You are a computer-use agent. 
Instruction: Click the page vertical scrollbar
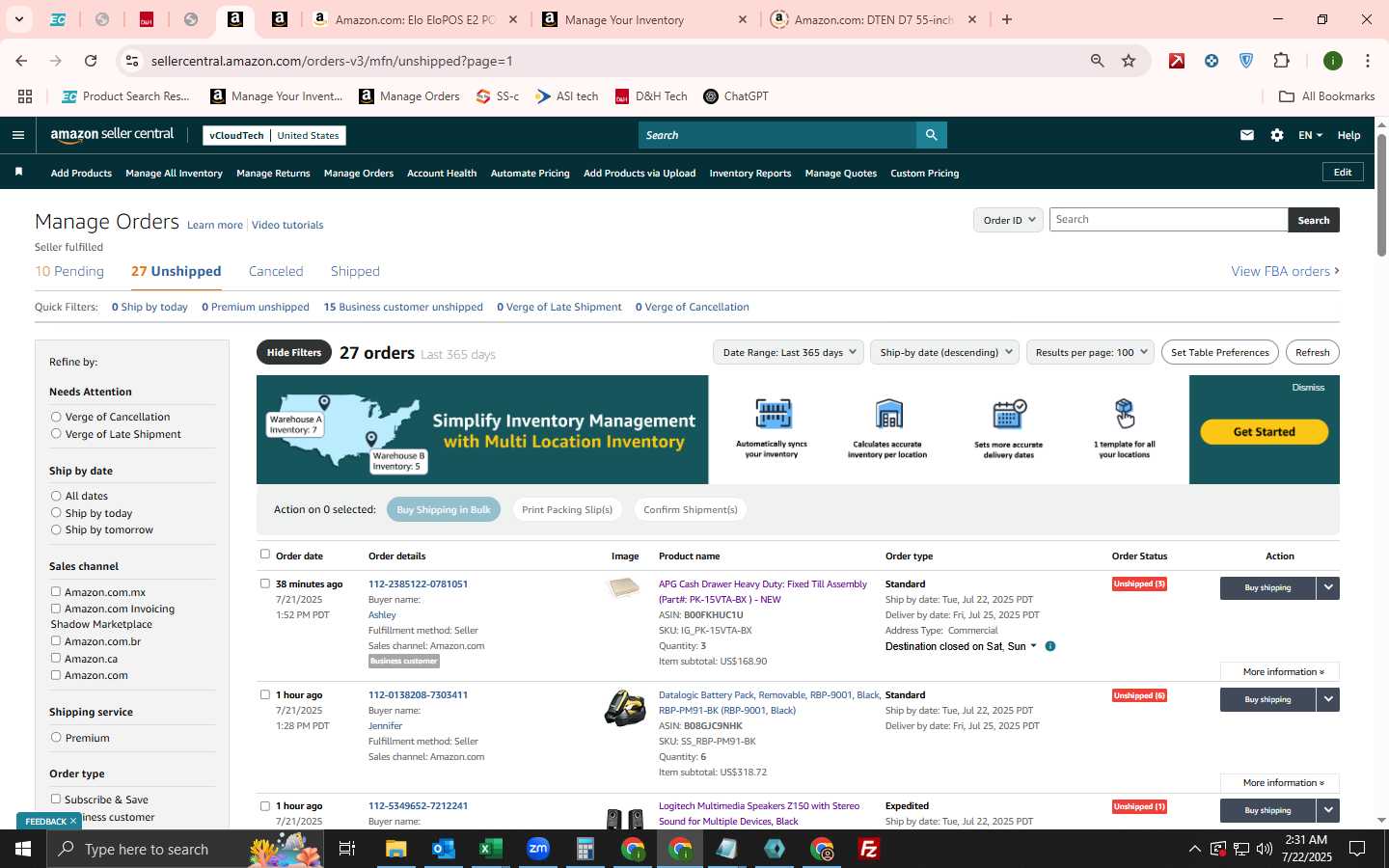(x=1381, y=196)
